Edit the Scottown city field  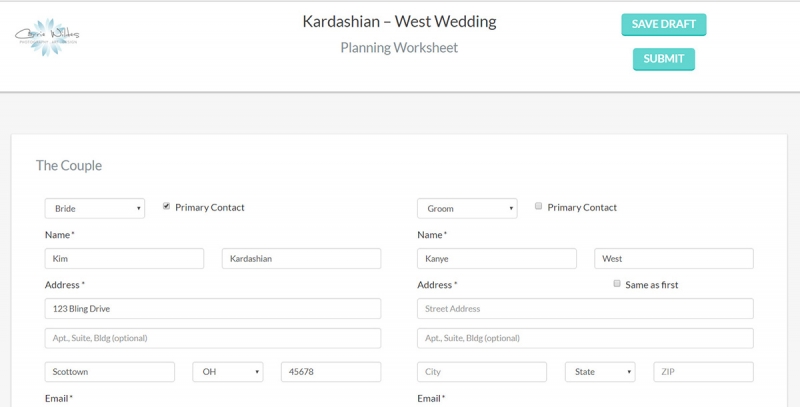click(x=110, y=372)
